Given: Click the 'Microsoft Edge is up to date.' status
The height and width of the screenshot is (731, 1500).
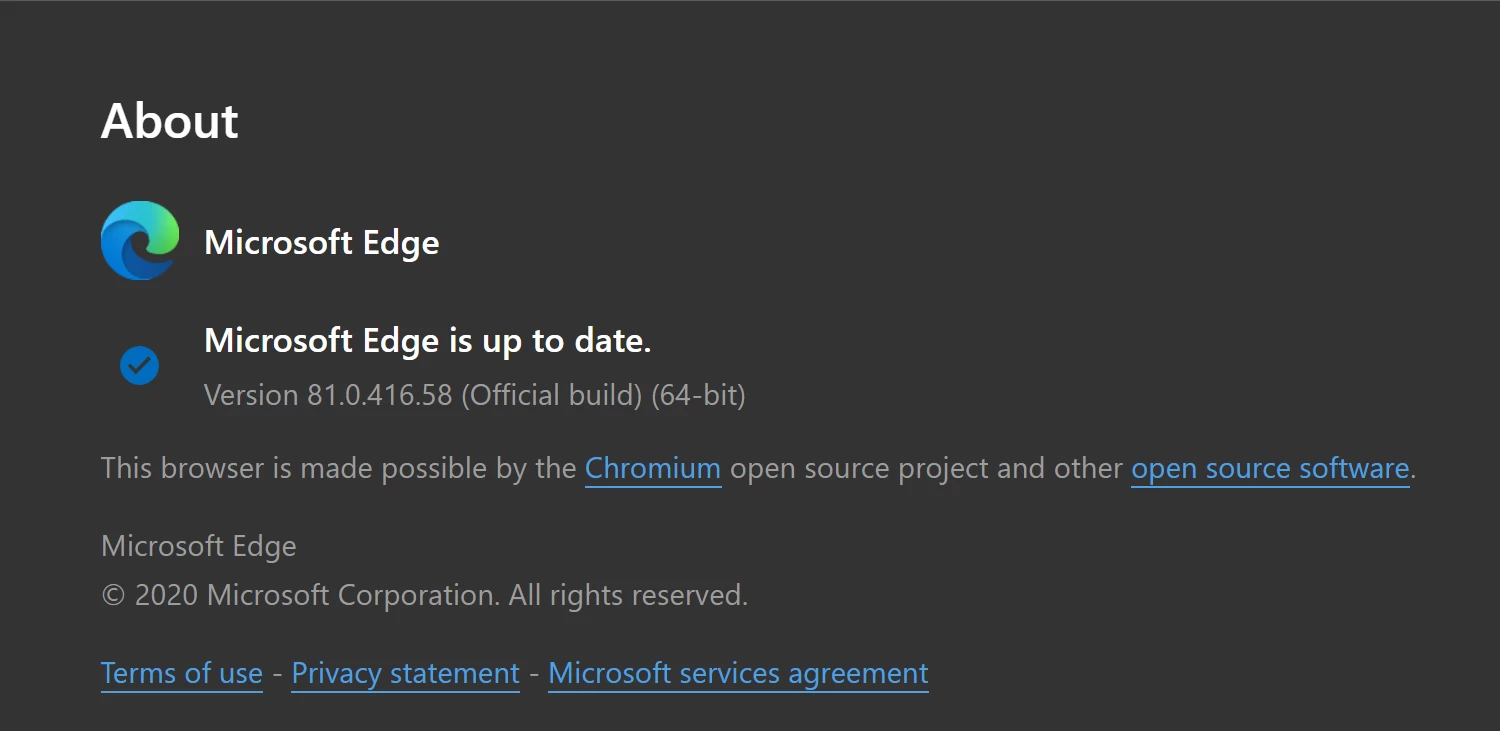Looking at the screenshot, I should [427, 341].
